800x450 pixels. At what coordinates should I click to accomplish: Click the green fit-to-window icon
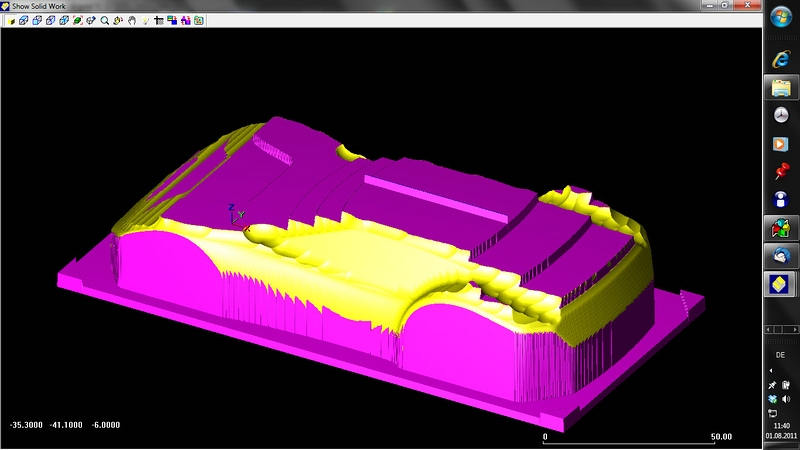pyautogui.click(x=77, y=21)
